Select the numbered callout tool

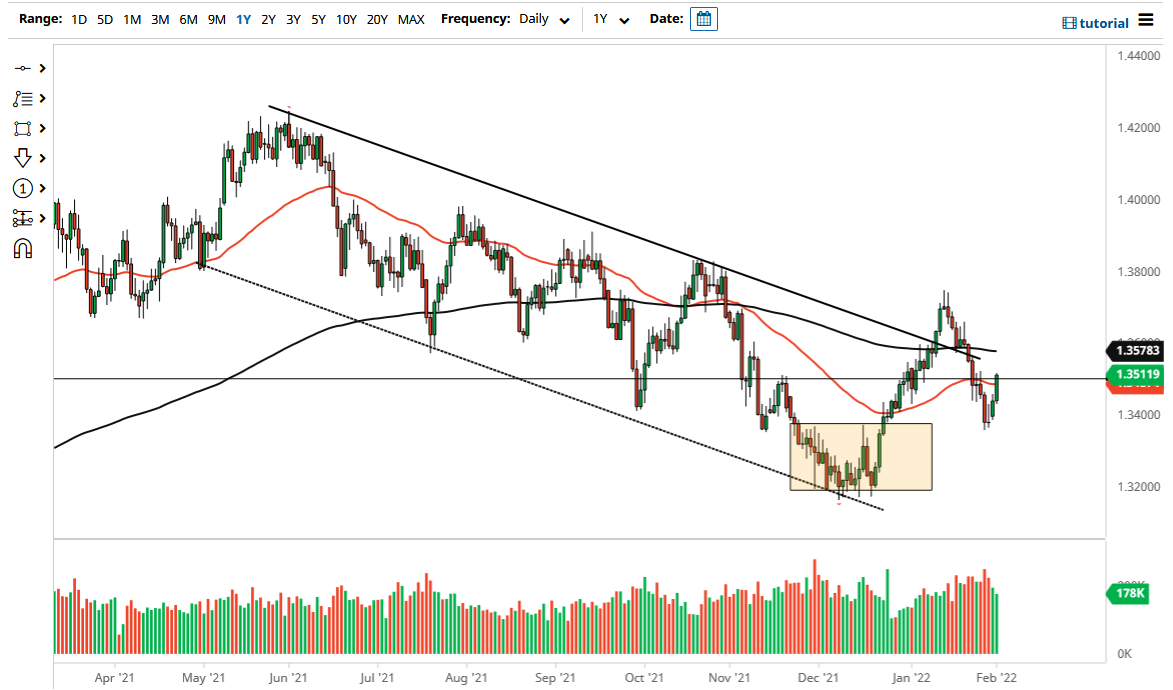pos(20,188)
